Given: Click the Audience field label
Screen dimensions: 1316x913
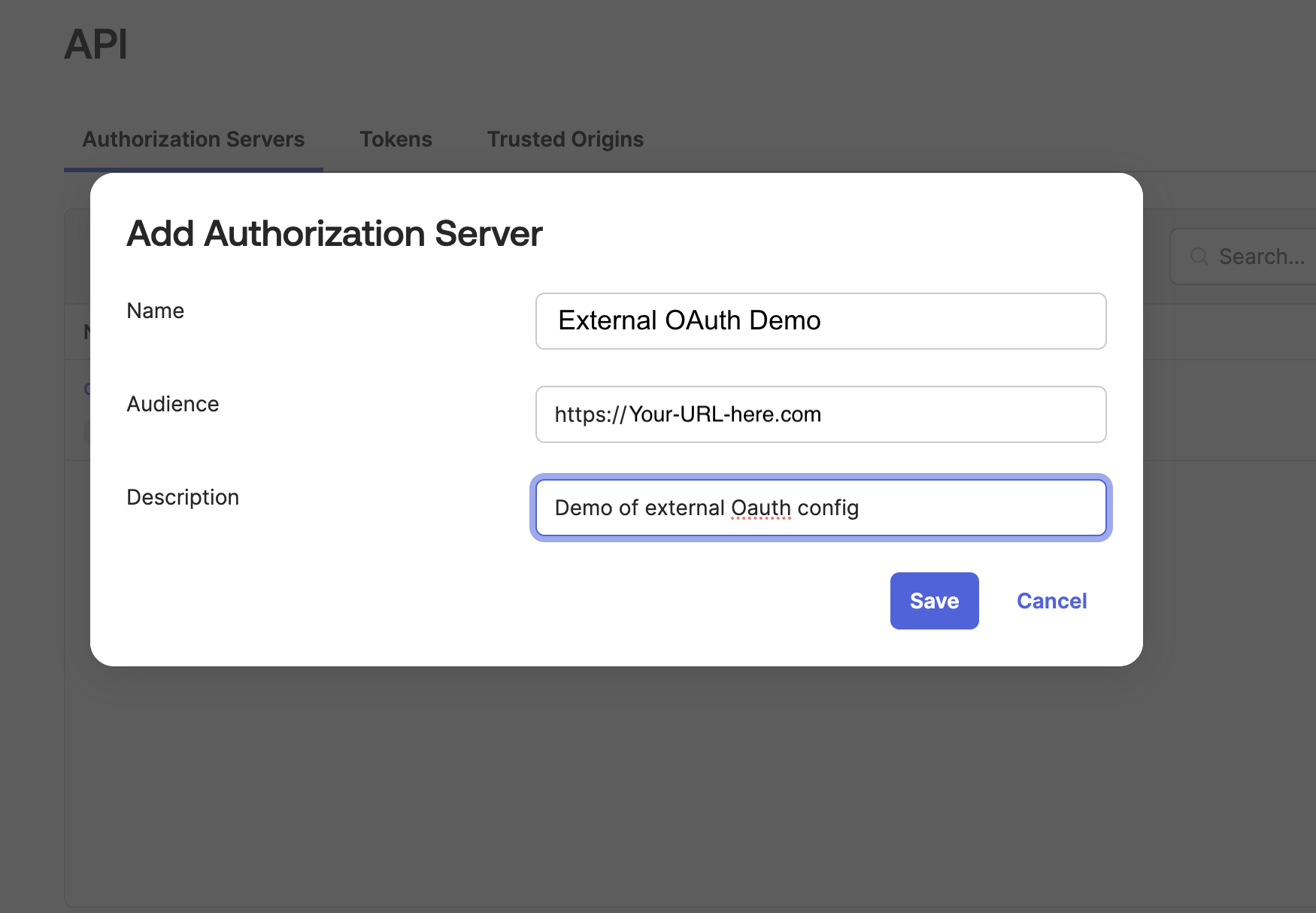Looking at the screenshot, I should [172, 404].
